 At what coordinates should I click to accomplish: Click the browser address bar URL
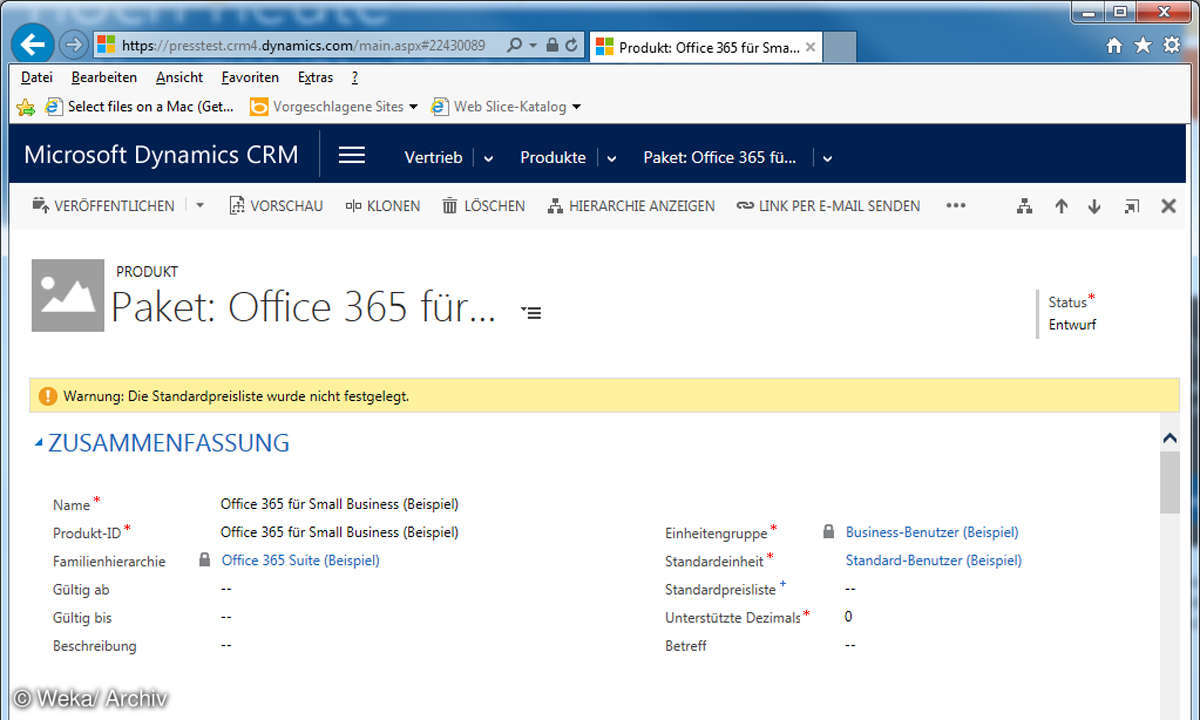(303, 45)
